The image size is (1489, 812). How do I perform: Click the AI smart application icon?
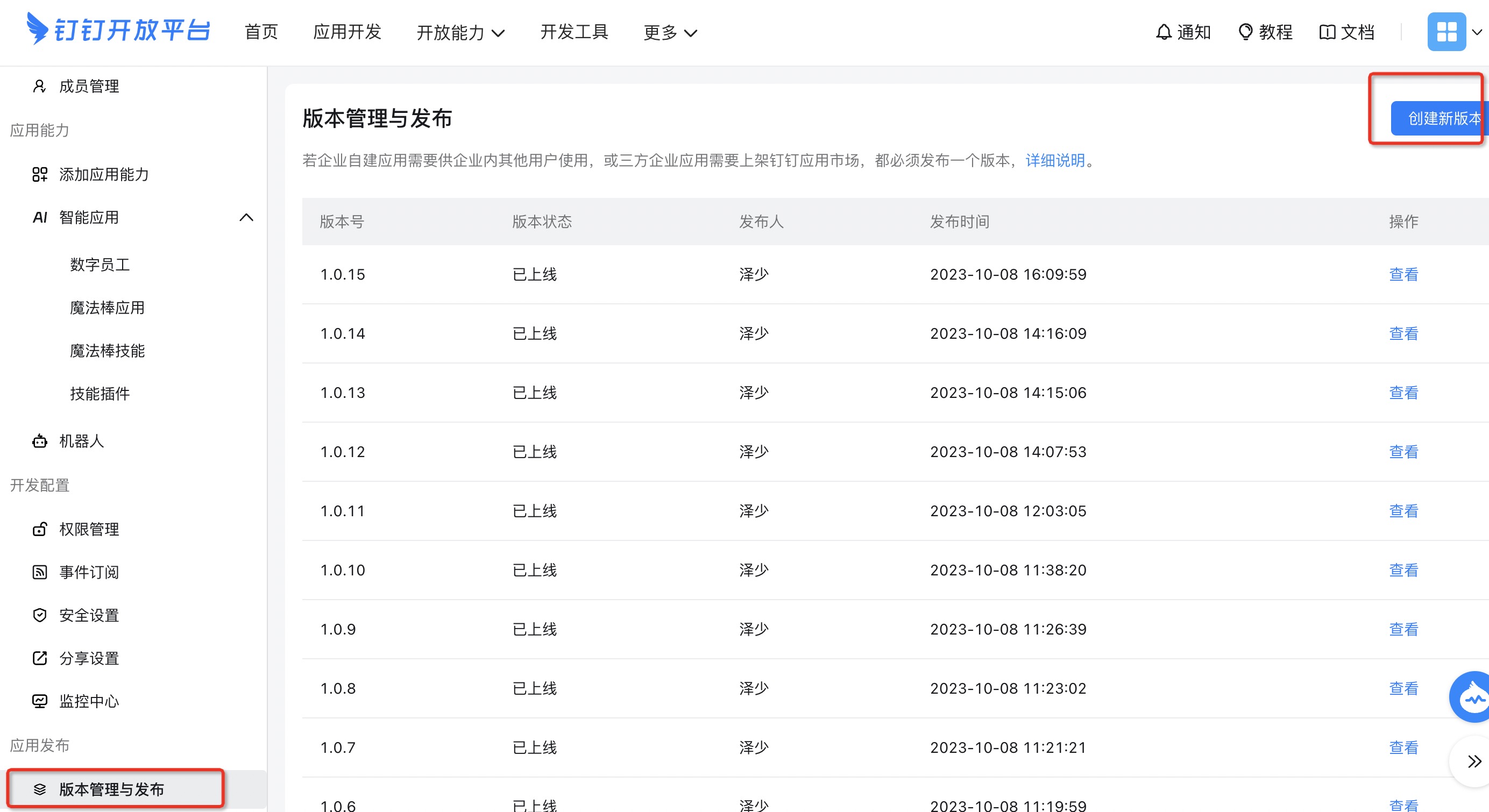coord(39,218)
